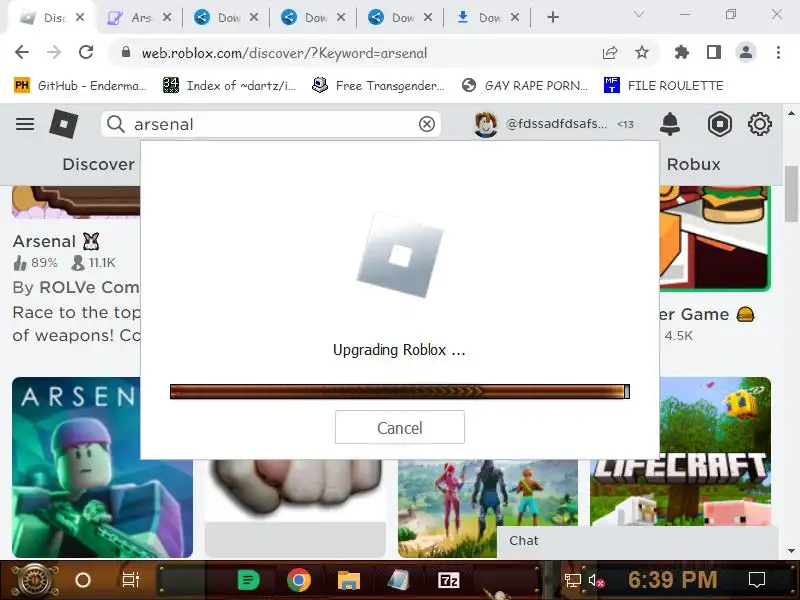Close the Disc tab
This screenshot has height=600, width=800.
(80, 17)
